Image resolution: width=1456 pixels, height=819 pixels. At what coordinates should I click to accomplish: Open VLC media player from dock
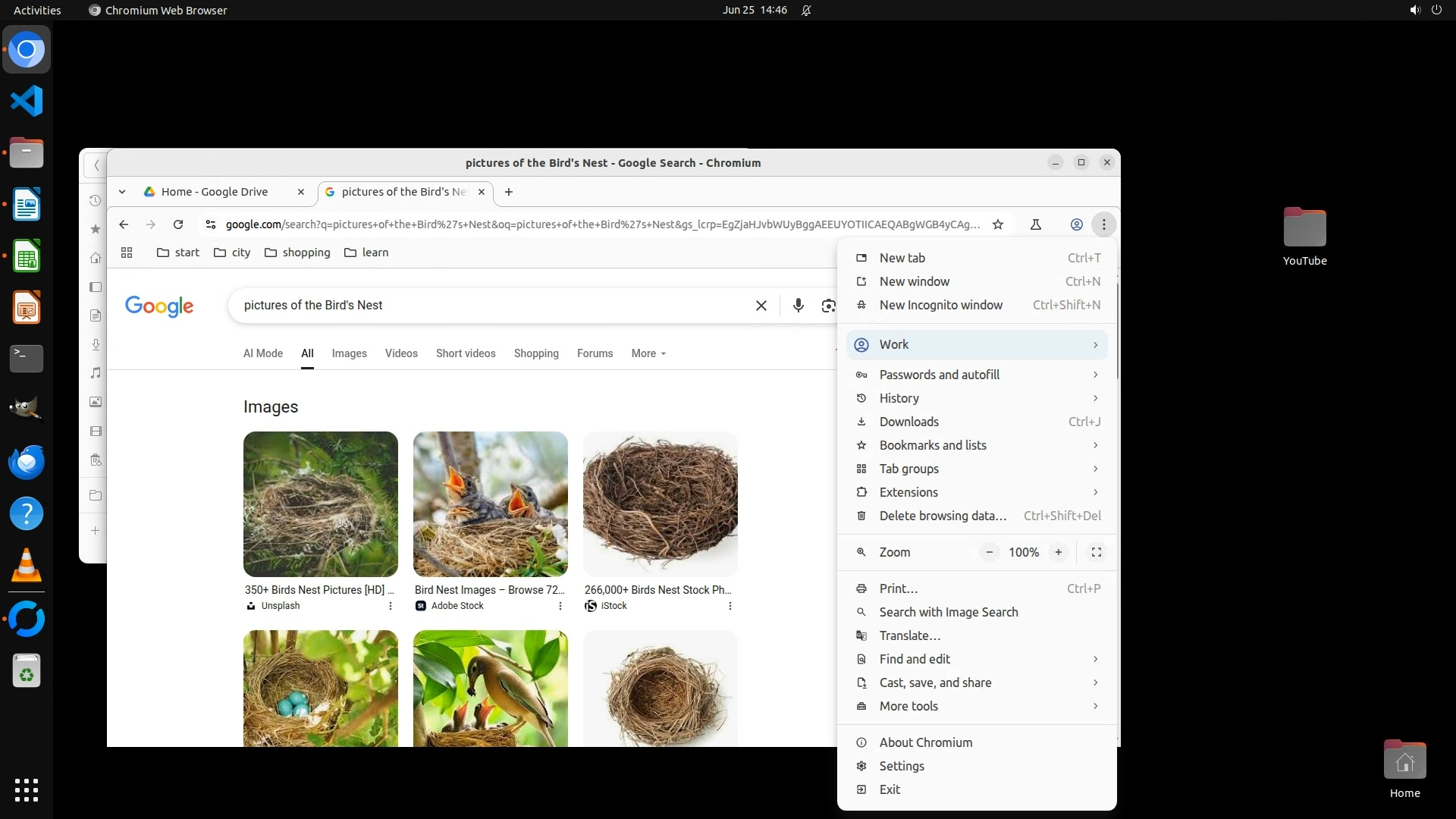tap(27, 566)
